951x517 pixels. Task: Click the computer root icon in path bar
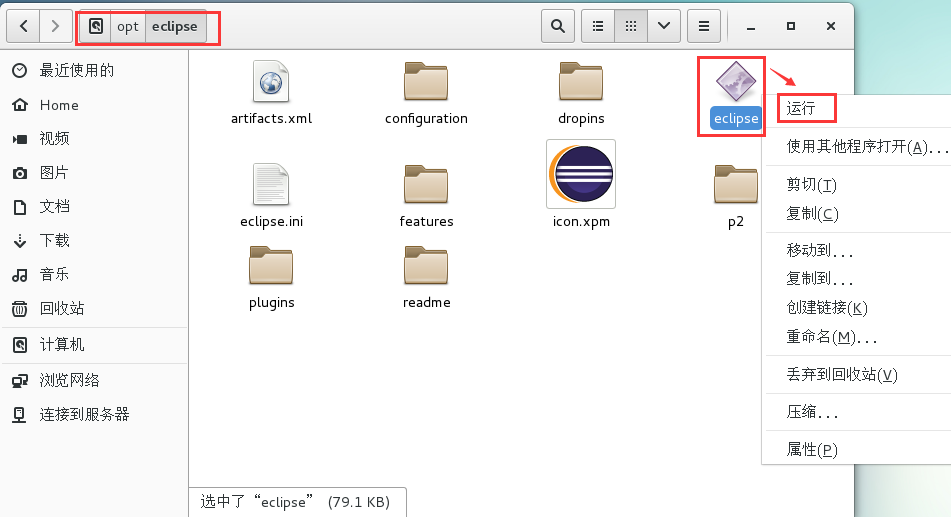pos(96,26)
